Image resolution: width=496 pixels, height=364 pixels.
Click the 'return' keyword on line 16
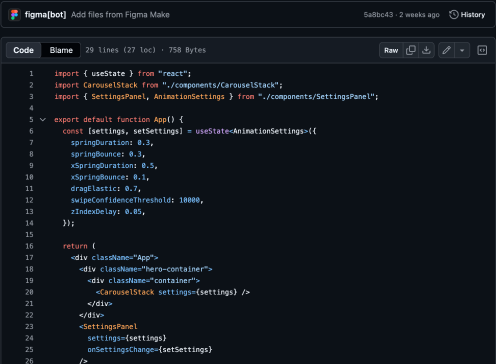pos(75,246)
